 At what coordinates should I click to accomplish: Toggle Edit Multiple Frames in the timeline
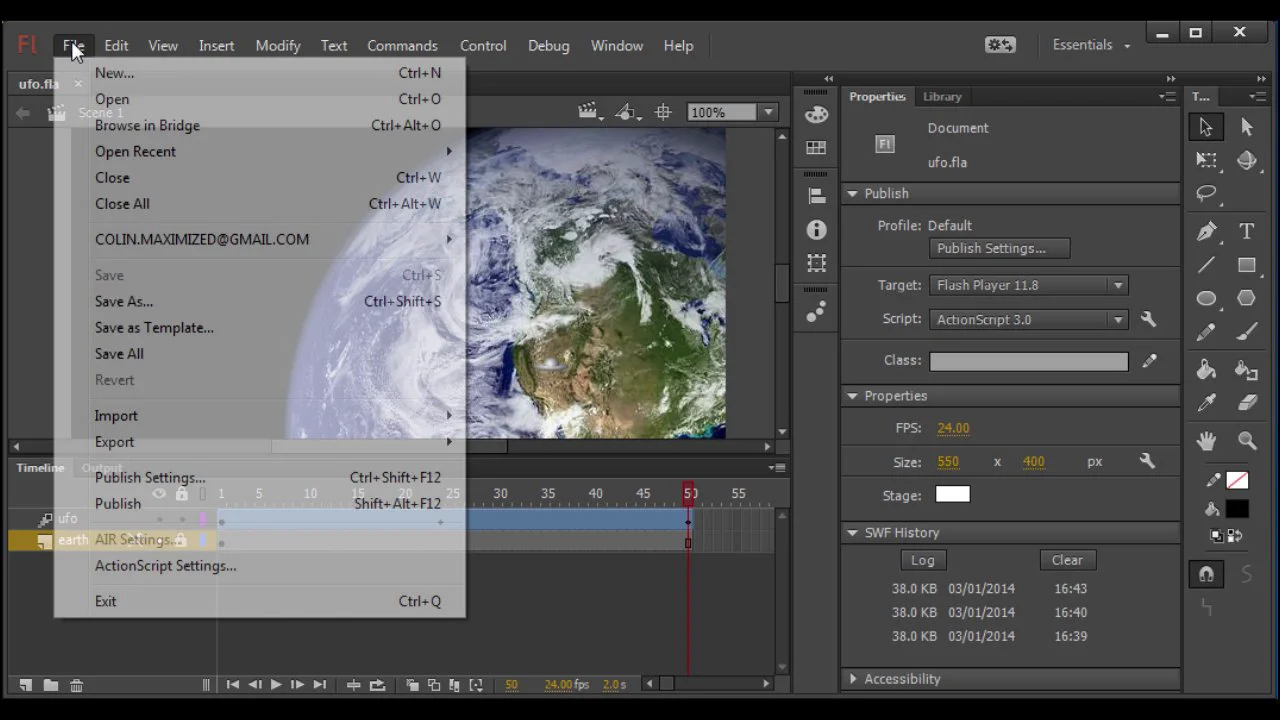(454, 685)
